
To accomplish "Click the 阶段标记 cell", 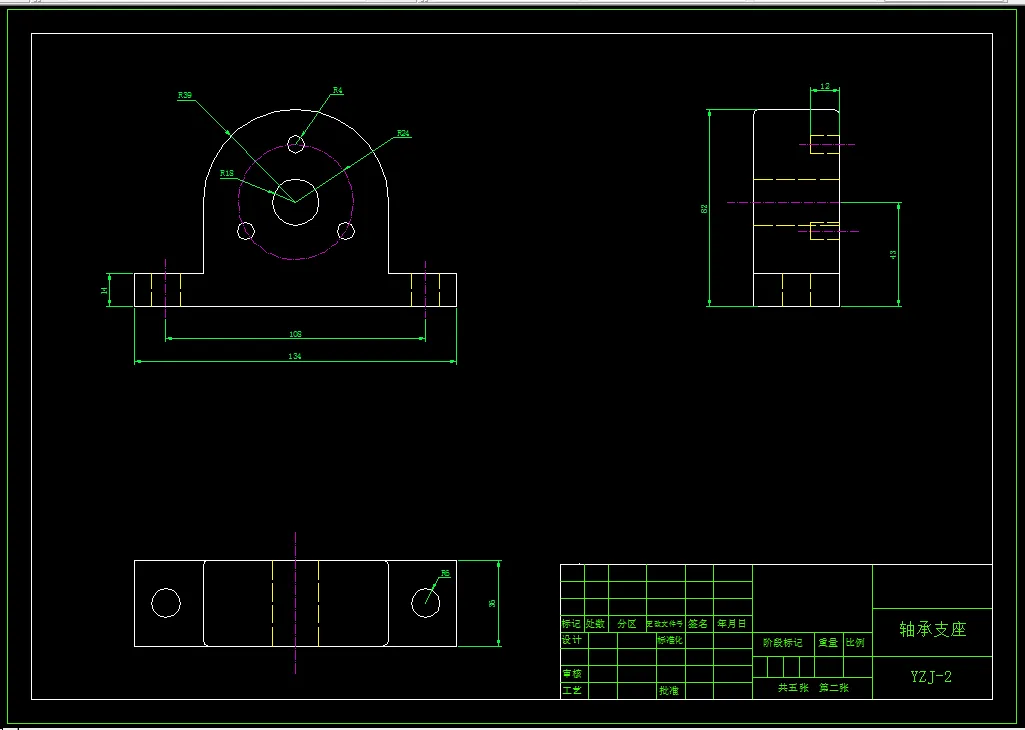I will [782, 643].
